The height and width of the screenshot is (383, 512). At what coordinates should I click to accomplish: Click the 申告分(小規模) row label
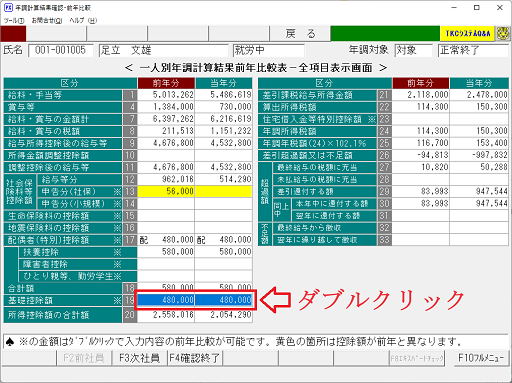click(x=80, y=204)
